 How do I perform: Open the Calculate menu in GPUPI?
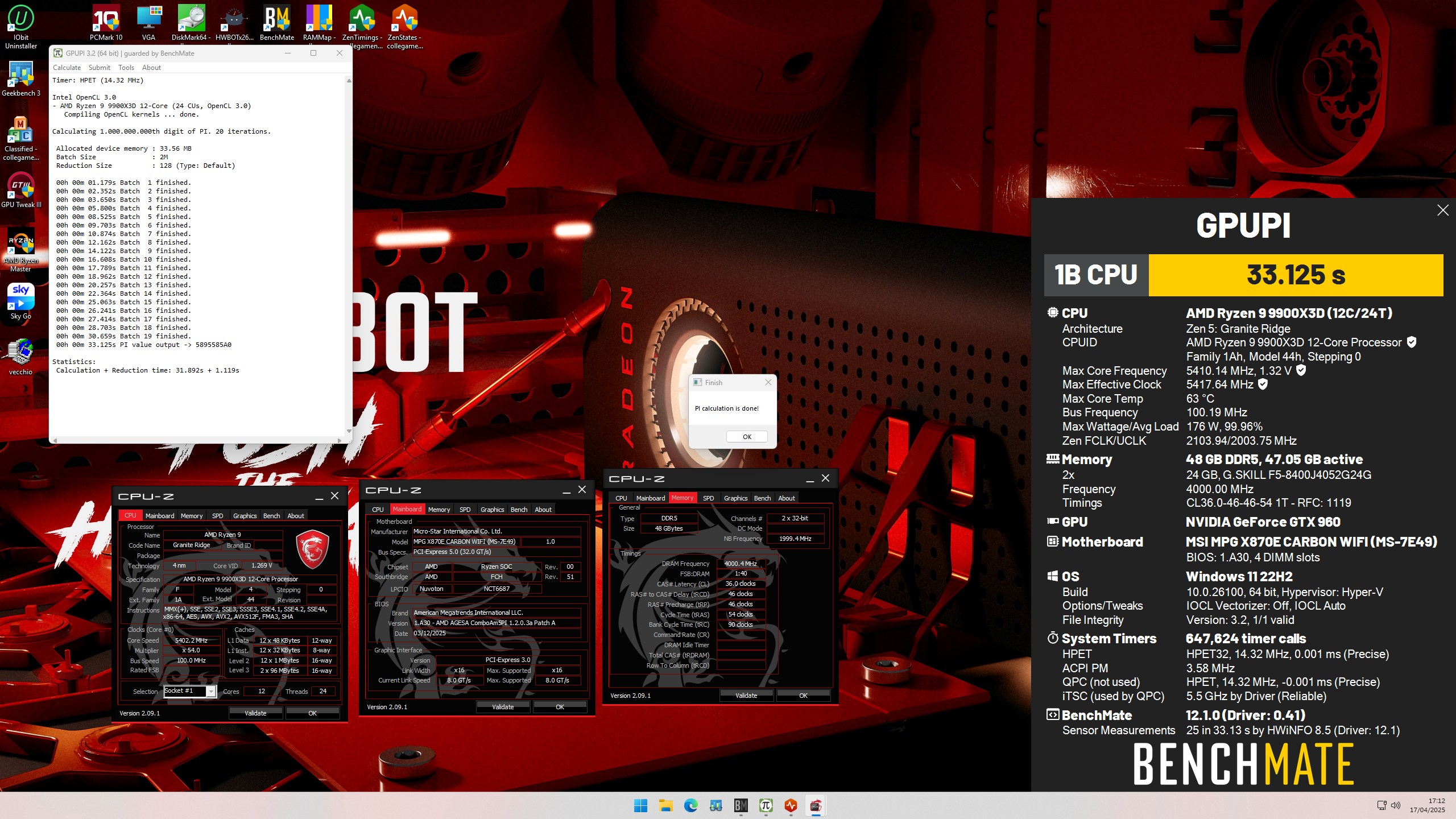point(67,68)
